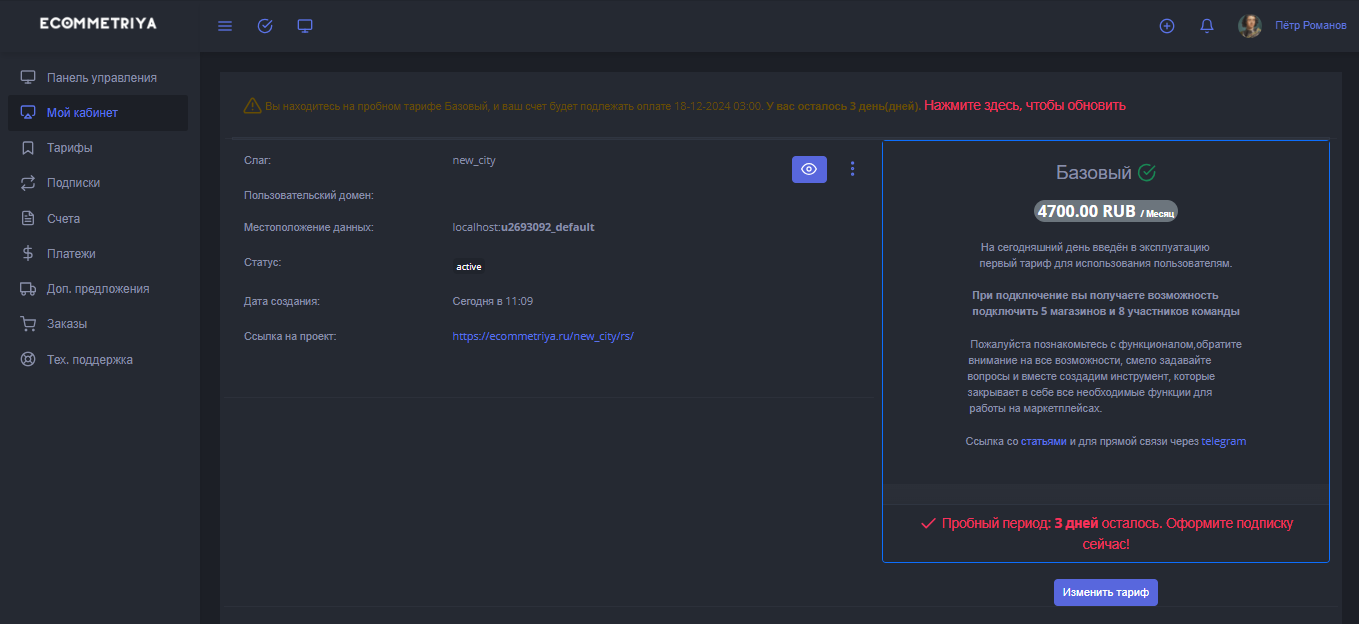Click the monitor icon in top bar
The height and width of the screenshot is (624, 1359).
305,26
